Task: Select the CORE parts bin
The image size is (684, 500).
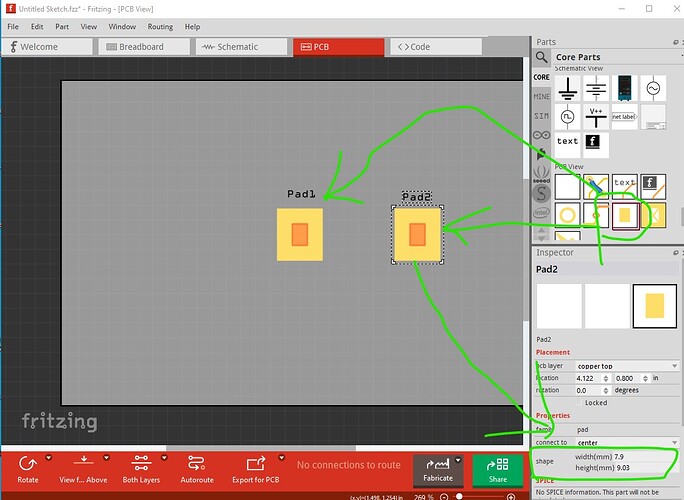Action: tap(541, 77)
